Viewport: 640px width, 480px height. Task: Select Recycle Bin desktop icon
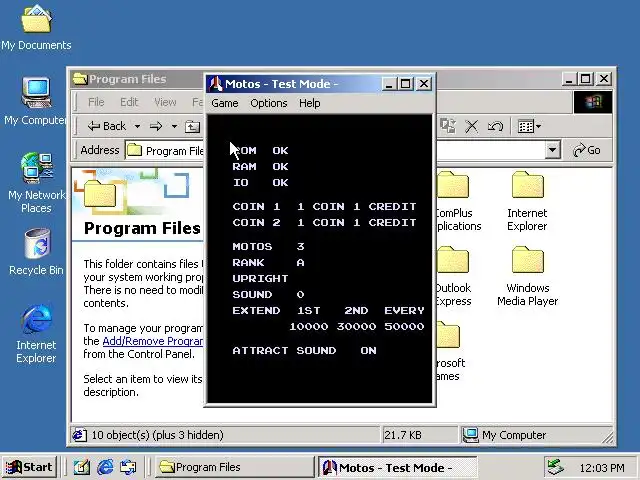[36, 252]
